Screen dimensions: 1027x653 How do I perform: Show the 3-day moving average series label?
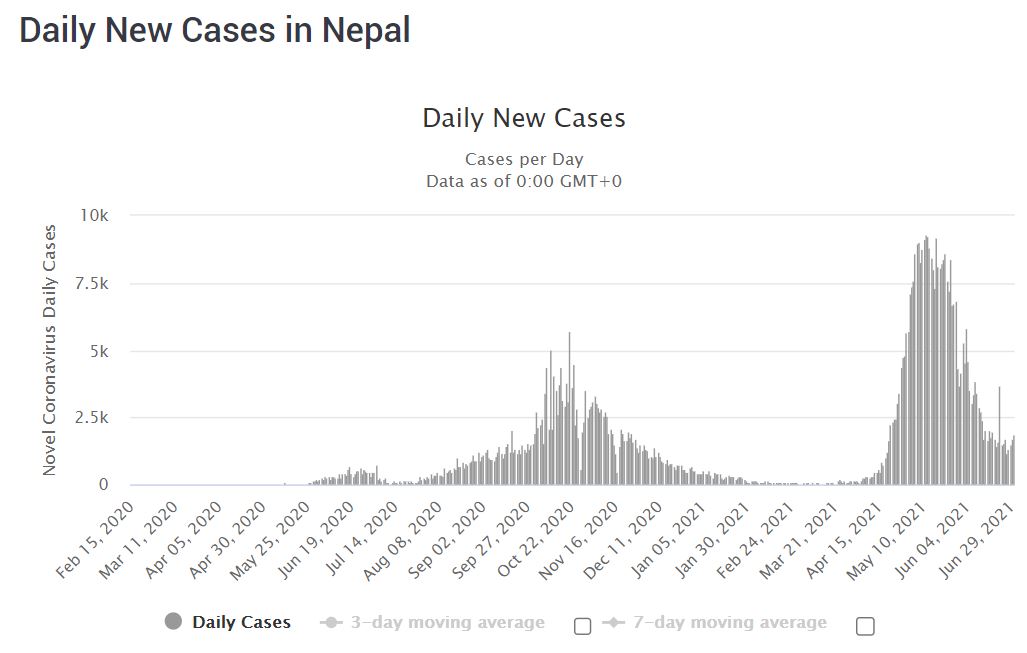coord(447,623)
